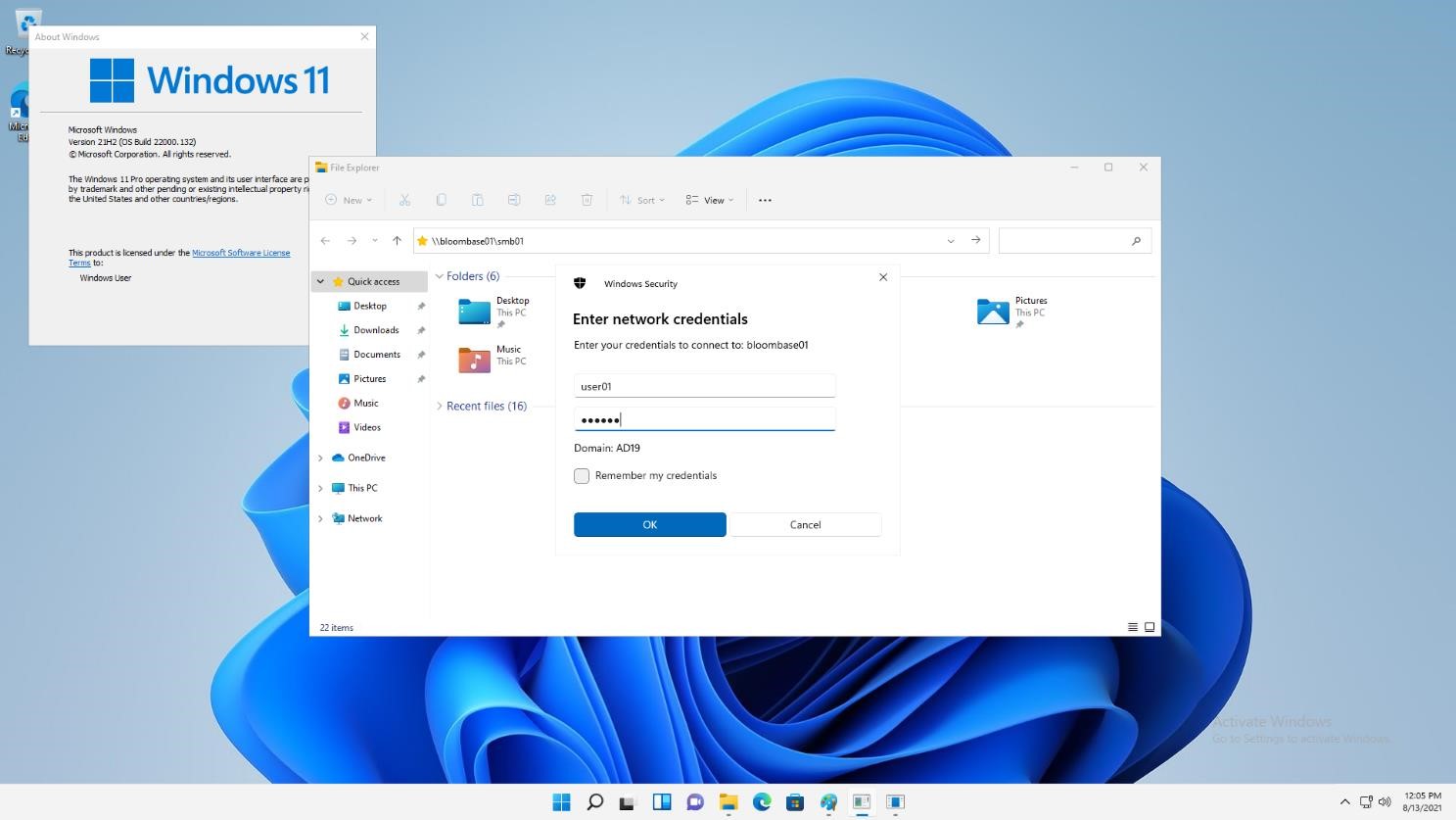Select the Network label in the navigation pane

365,518
